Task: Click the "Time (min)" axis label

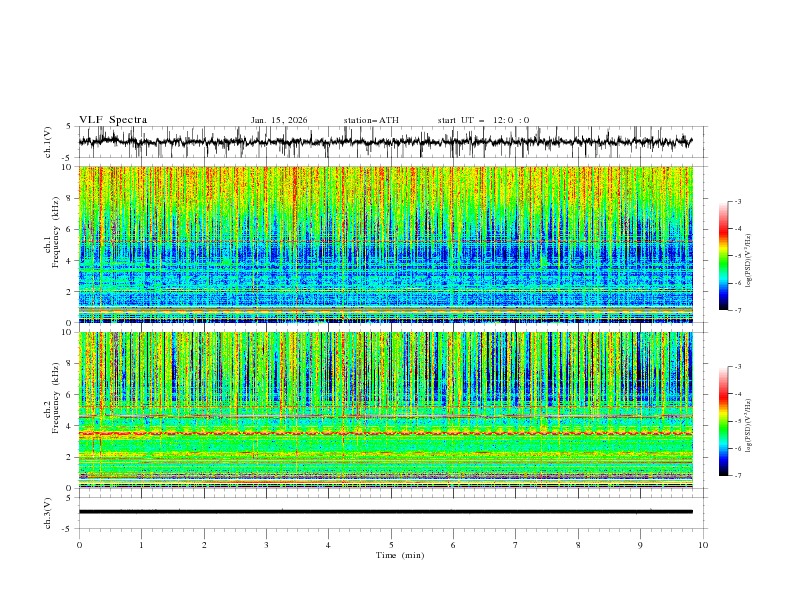Action: tap(400, 555)
